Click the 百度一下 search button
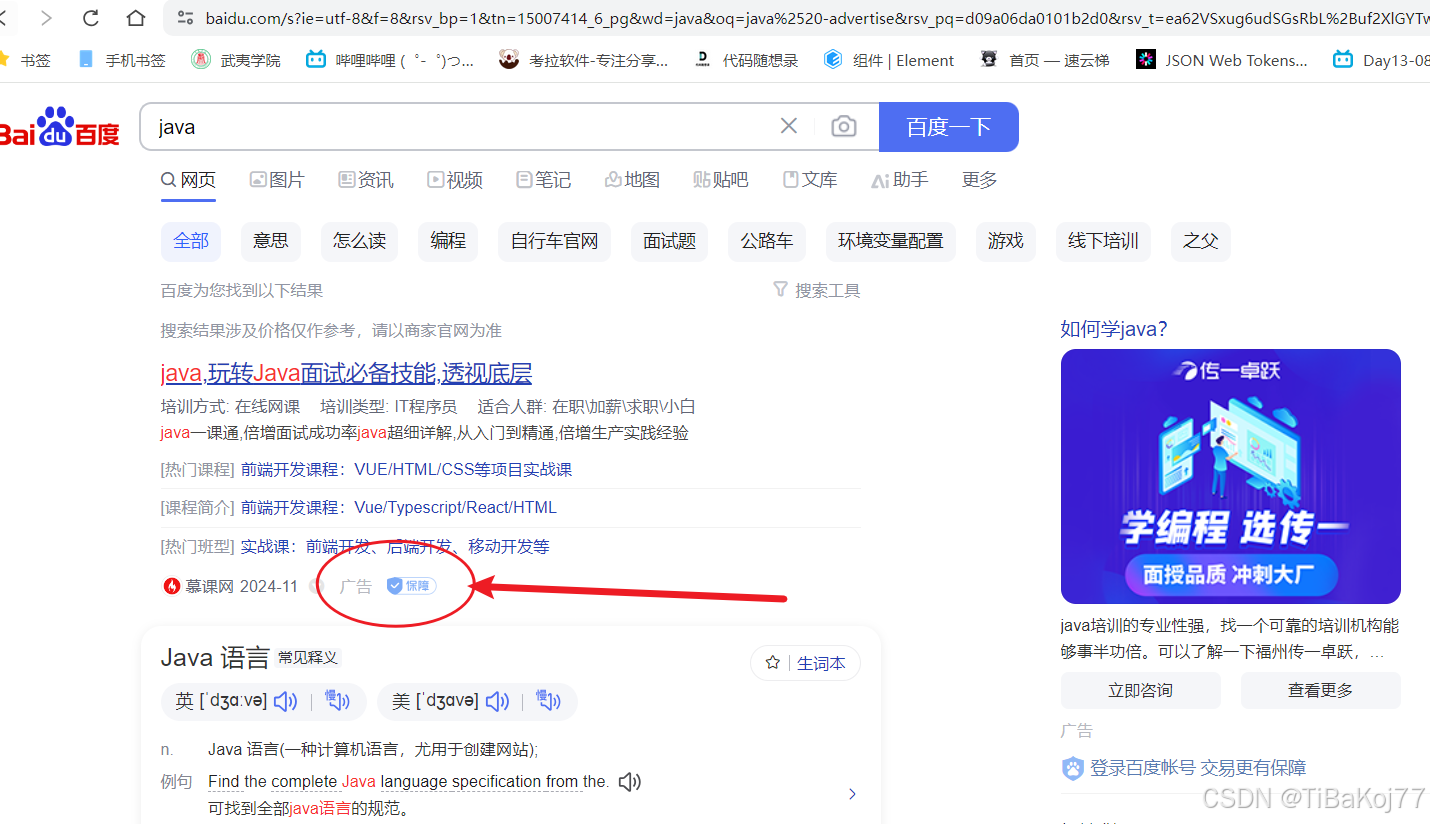 coord(949,127)
